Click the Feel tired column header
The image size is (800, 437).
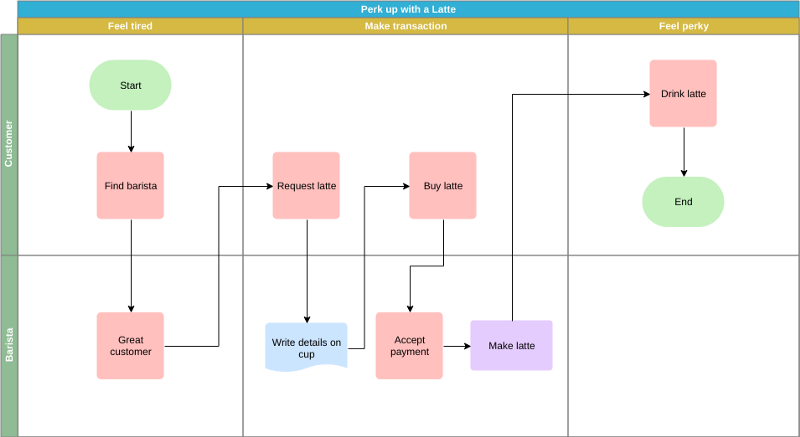click(x=130, y=26)
